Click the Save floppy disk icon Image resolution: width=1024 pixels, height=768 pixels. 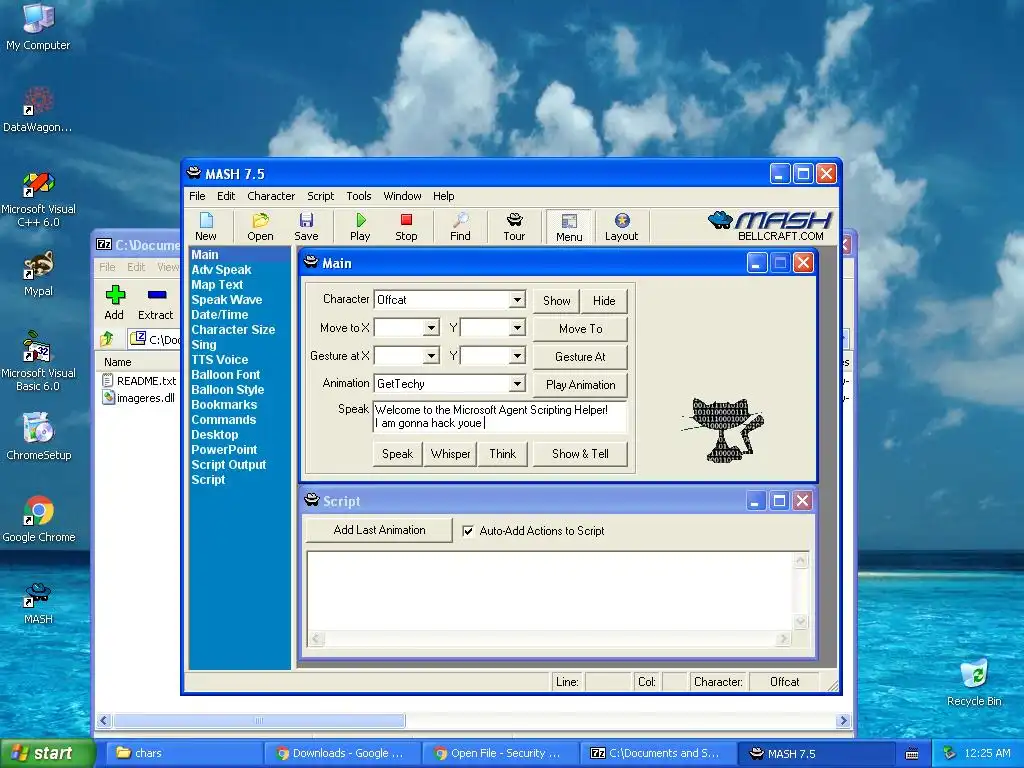306,227
